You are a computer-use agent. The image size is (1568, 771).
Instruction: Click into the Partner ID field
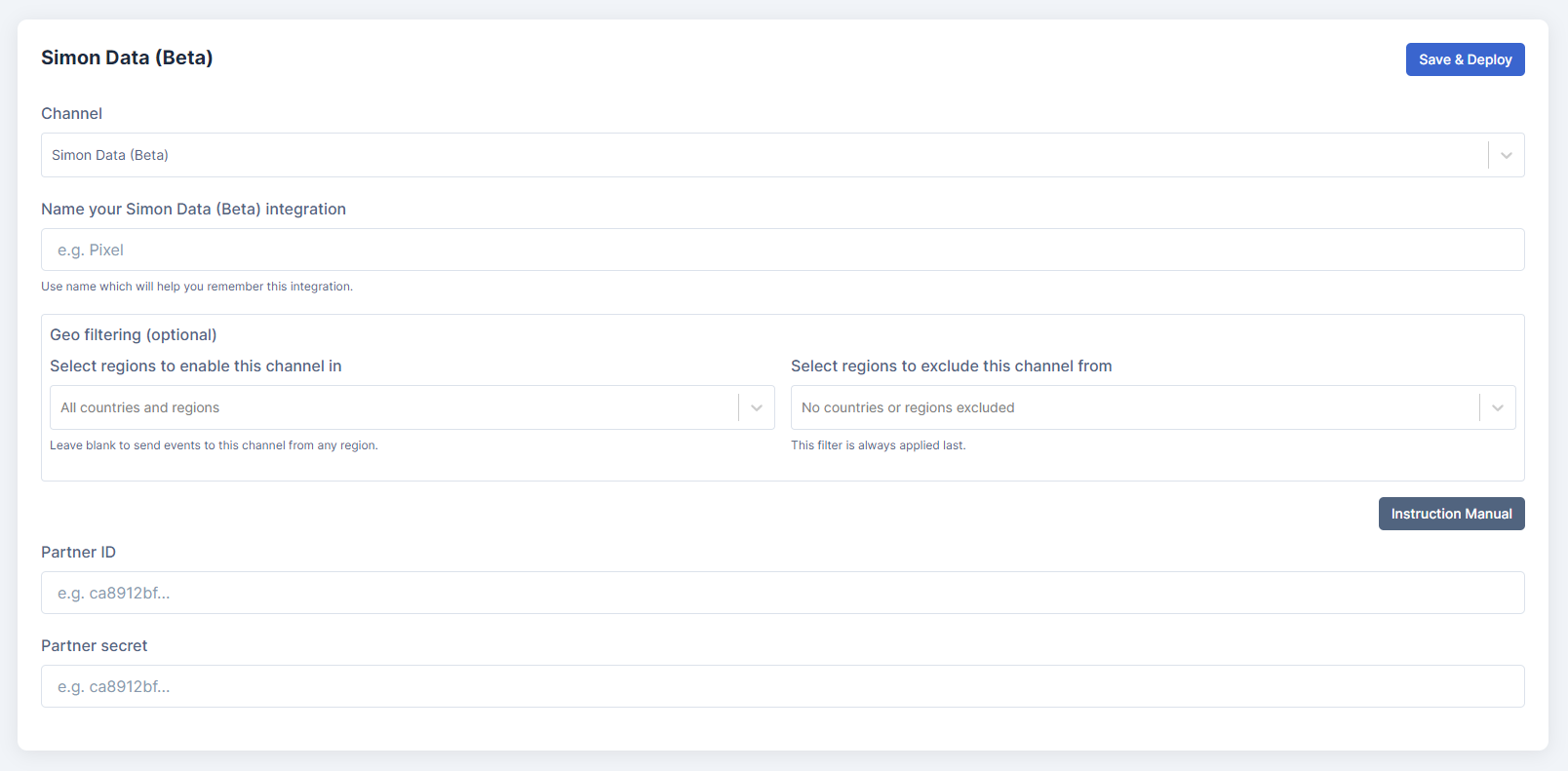[x=782, y=594]
